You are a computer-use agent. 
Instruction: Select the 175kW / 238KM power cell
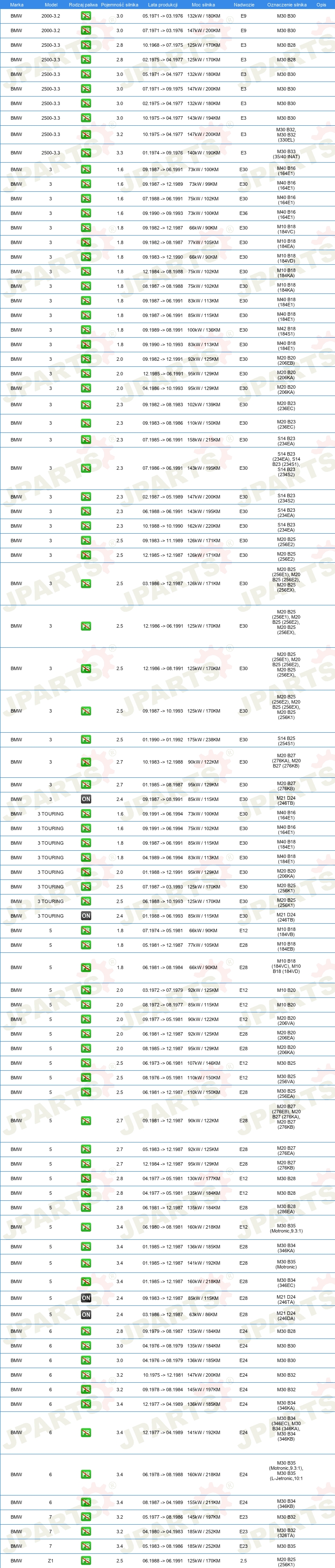click(x=203, y=740)
